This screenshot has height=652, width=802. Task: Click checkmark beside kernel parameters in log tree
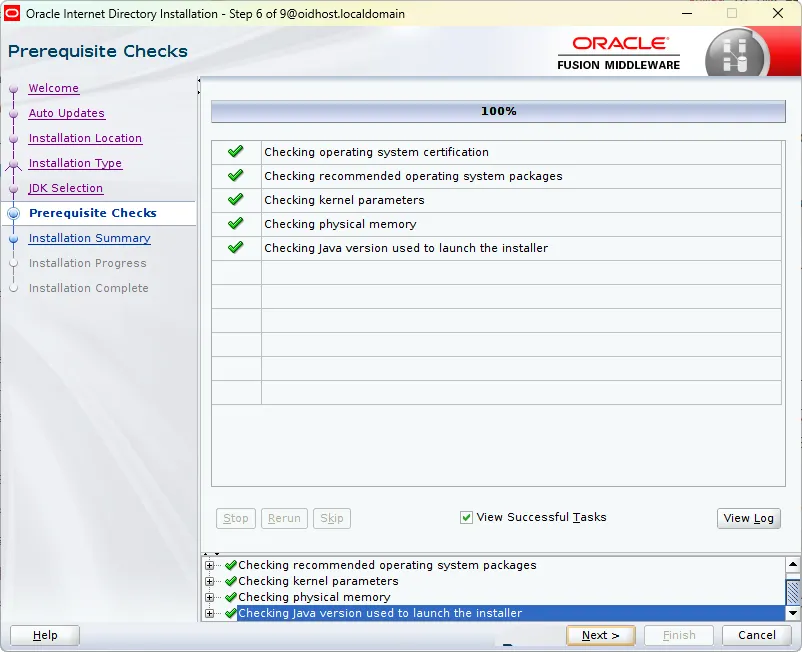click(x=231, y=581)
